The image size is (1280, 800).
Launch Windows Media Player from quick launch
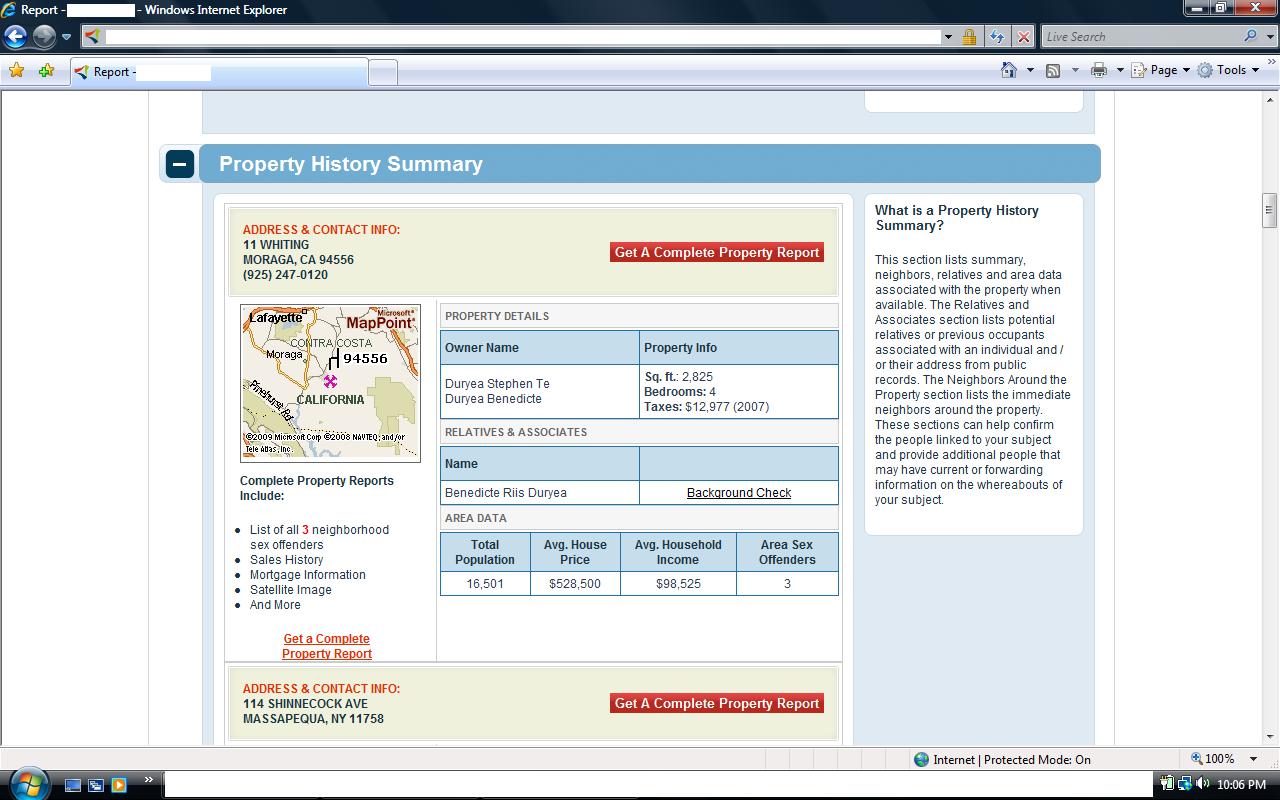119,785
